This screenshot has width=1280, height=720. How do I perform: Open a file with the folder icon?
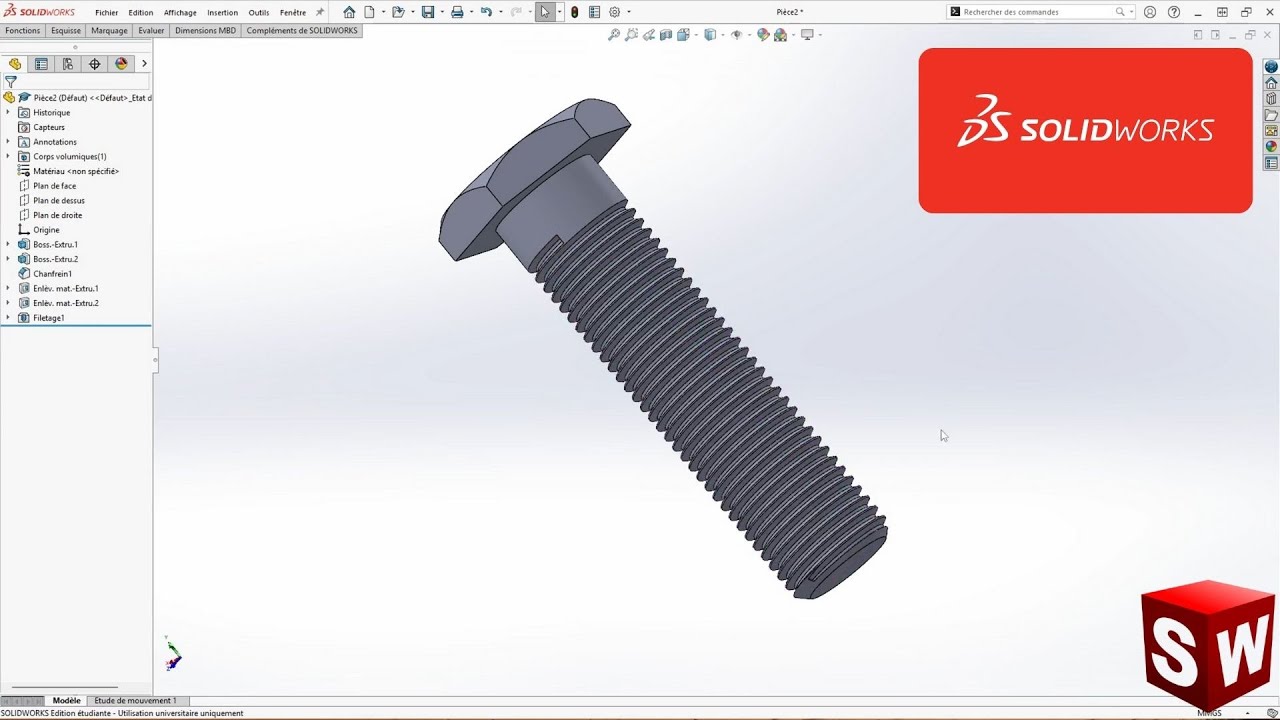pos(398,12)
